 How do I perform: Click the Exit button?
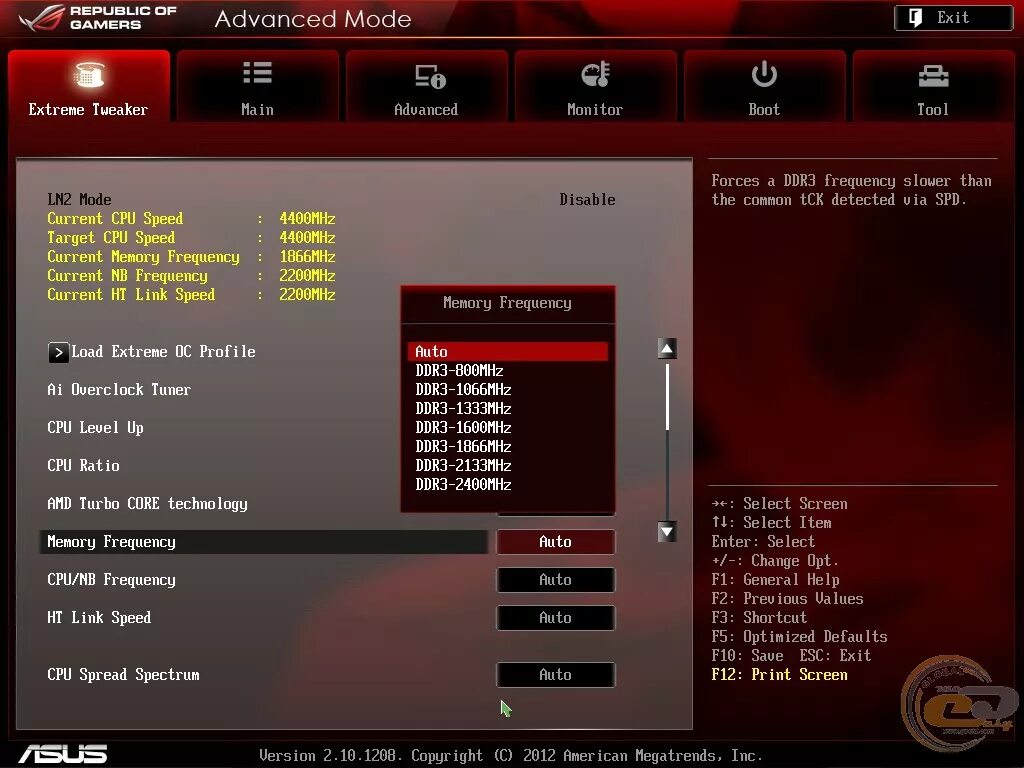pyautogui.click(x=953, y=18)
